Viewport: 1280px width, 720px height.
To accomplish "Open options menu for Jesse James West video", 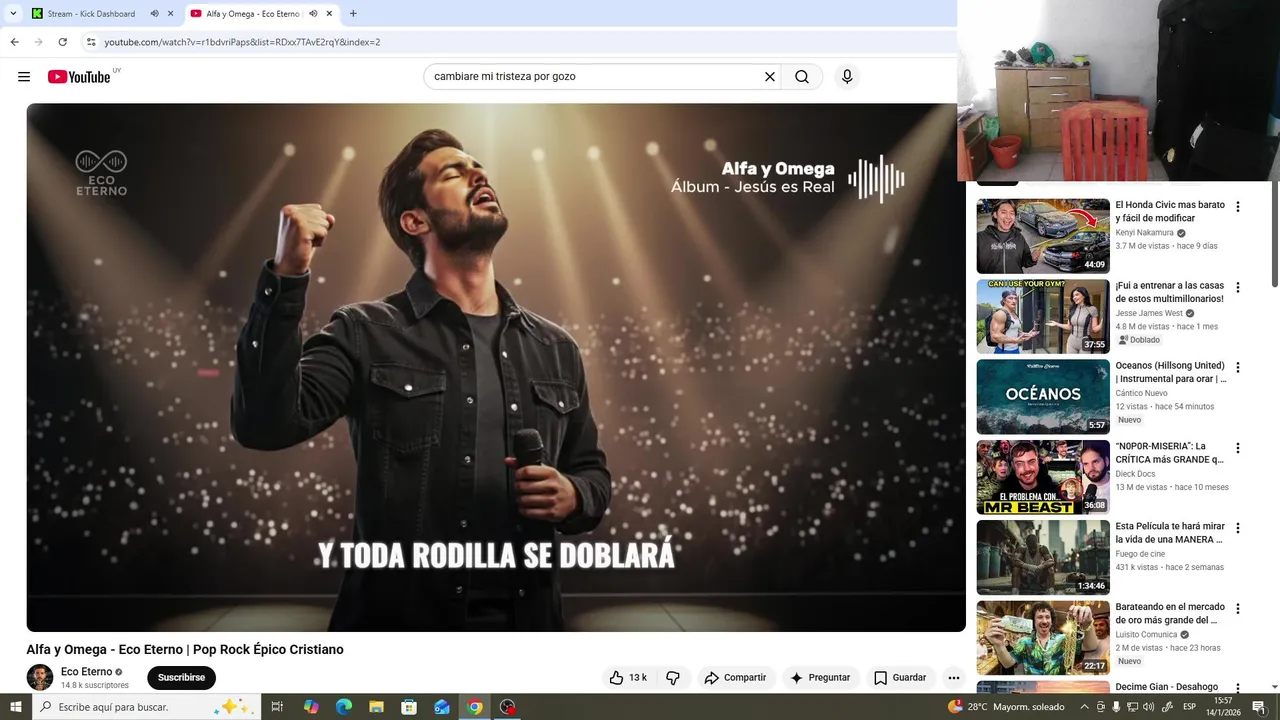I will coord(1238,287).
